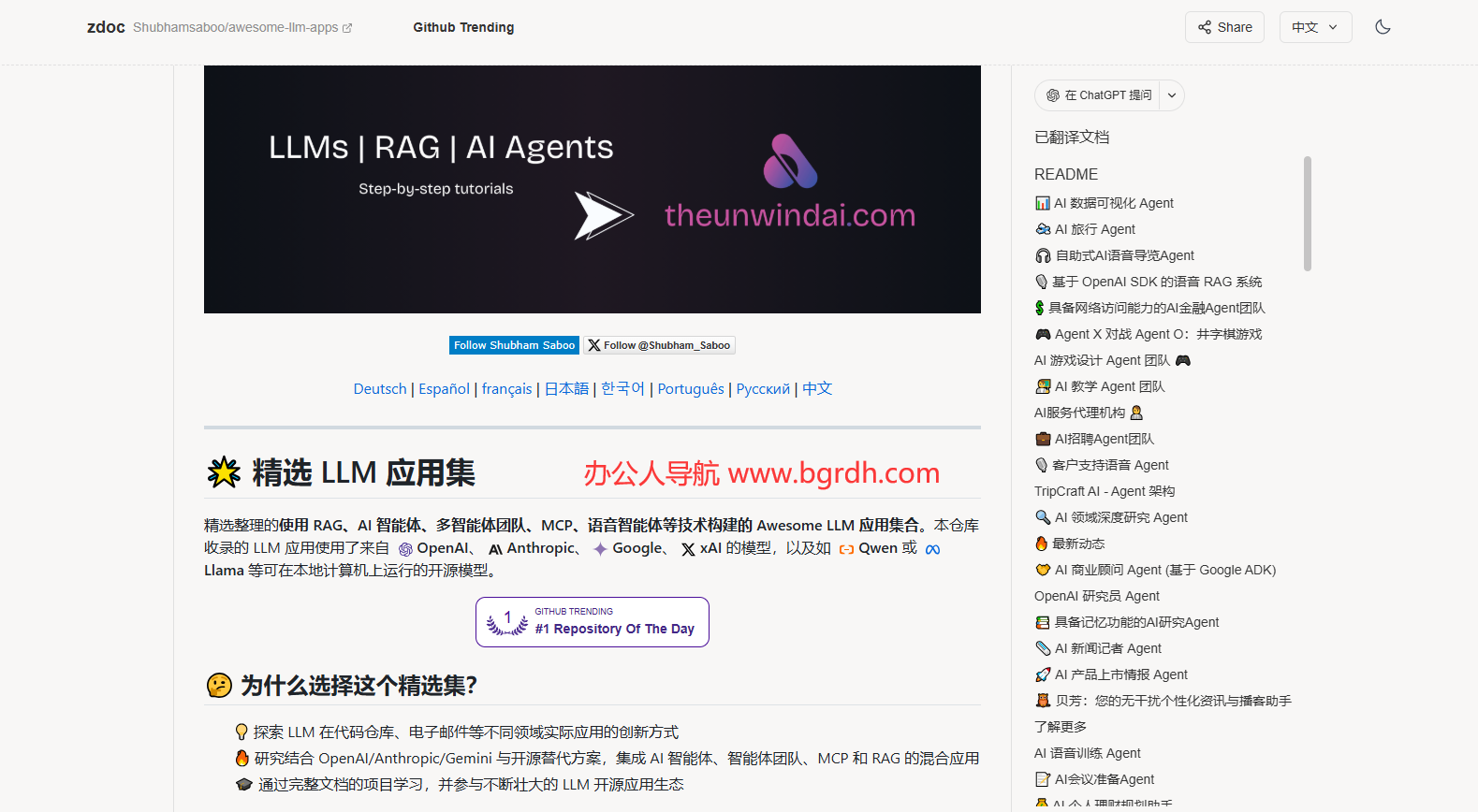1478x812 pixels.
Task: Click the Follow Shubham Saboo badge
Action: coord(514,345)
